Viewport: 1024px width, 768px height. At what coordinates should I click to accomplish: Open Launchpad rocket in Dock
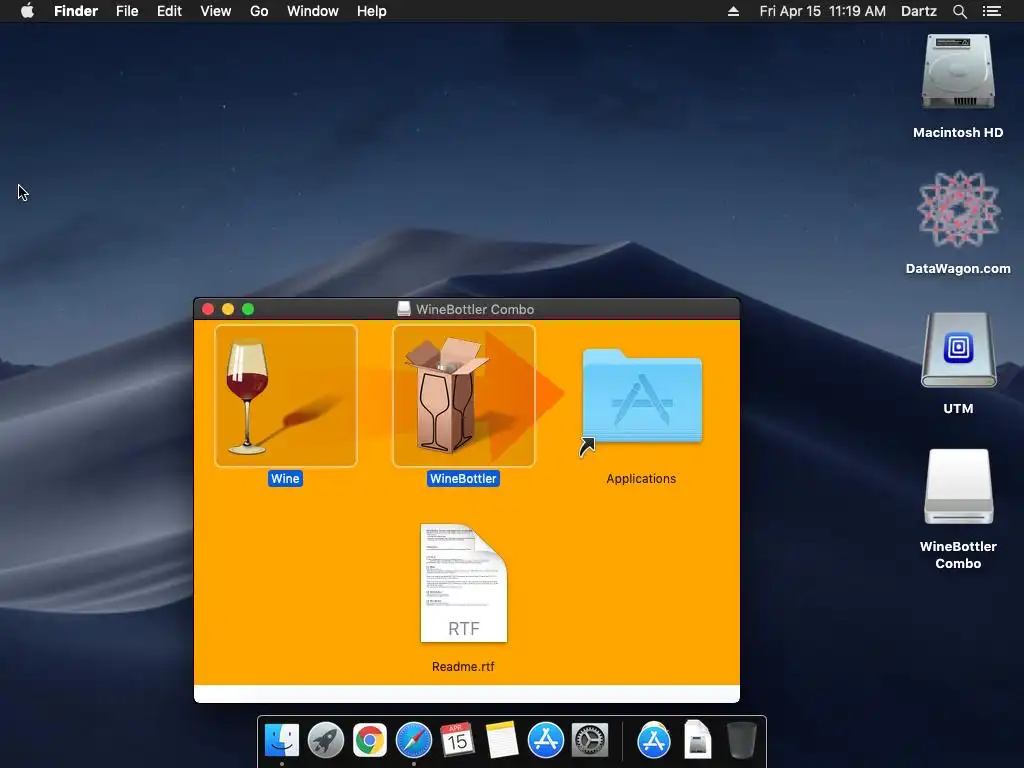click(326, 741)
